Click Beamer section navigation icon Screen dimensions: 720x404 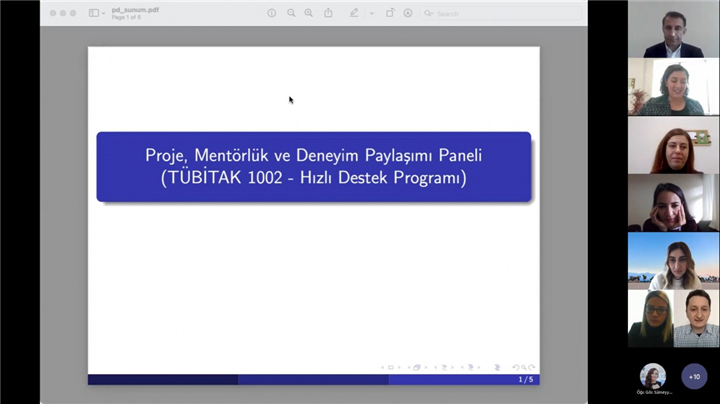(470, 367)
